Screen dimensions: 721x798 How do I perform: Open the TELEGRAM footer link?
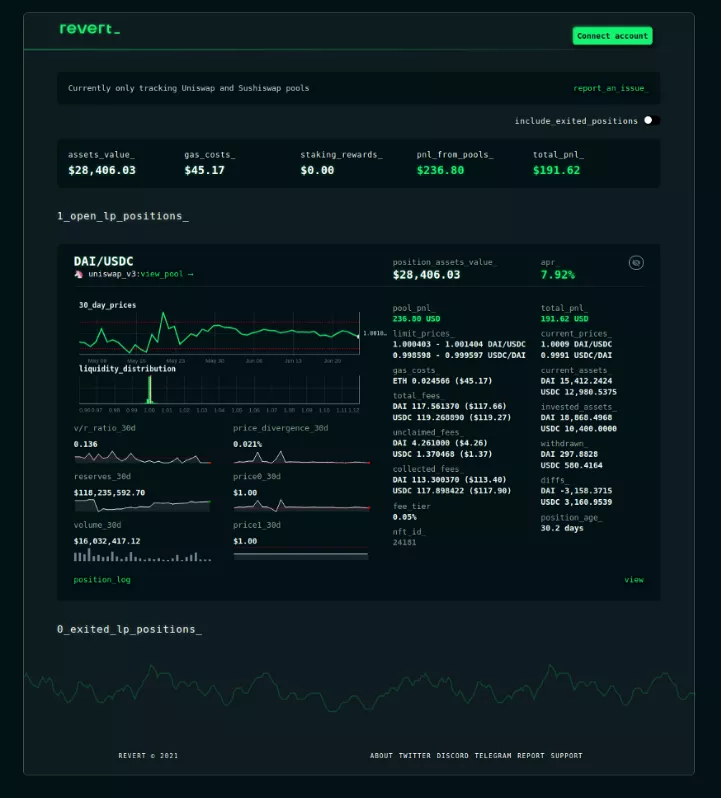pyautogui.click(x=493, y=756)
